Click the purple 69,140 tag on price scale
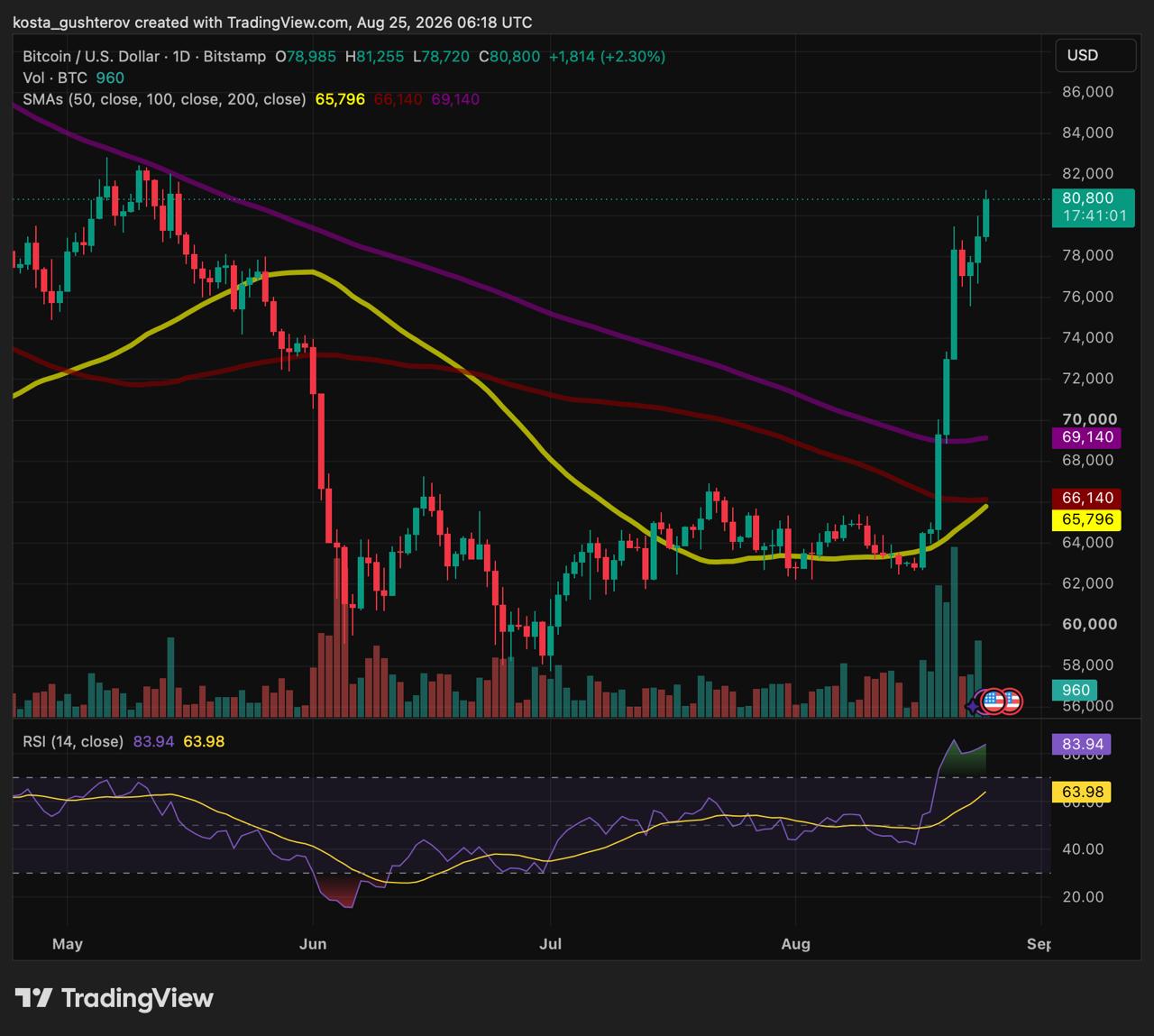Image resolution: width=1154 pixels, height=1036 pixels. coord(1087,437)
